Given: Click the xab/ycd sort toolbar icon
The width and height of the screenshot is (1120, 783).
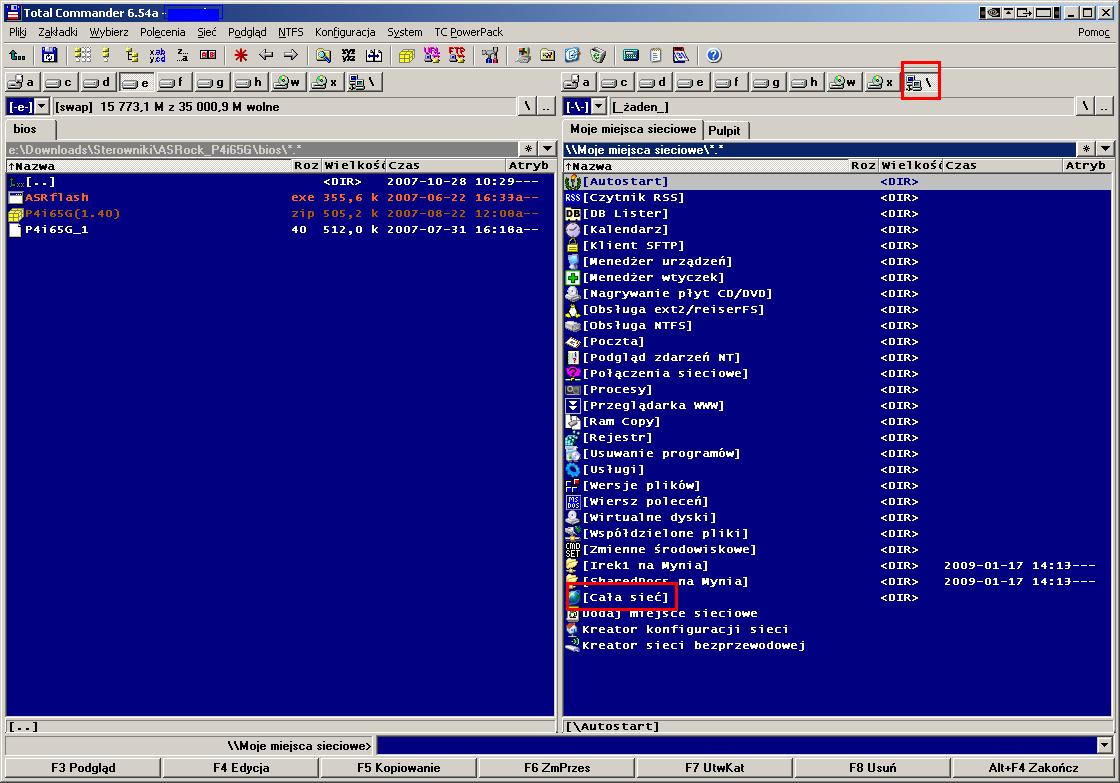Looking at the screenshot, I should pyautogui.click(x=157, y=55).
